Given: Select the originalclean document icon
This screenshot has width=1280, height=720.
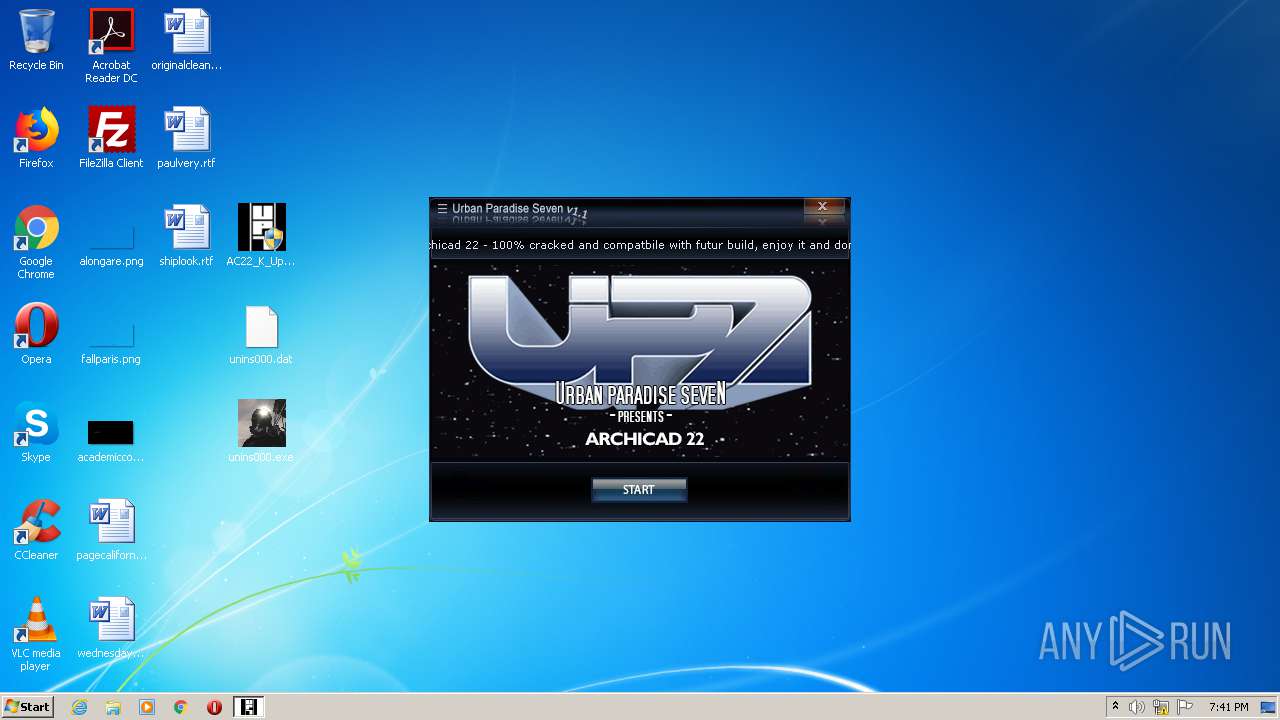Looking at the screenshot, I should pos(187,41).
